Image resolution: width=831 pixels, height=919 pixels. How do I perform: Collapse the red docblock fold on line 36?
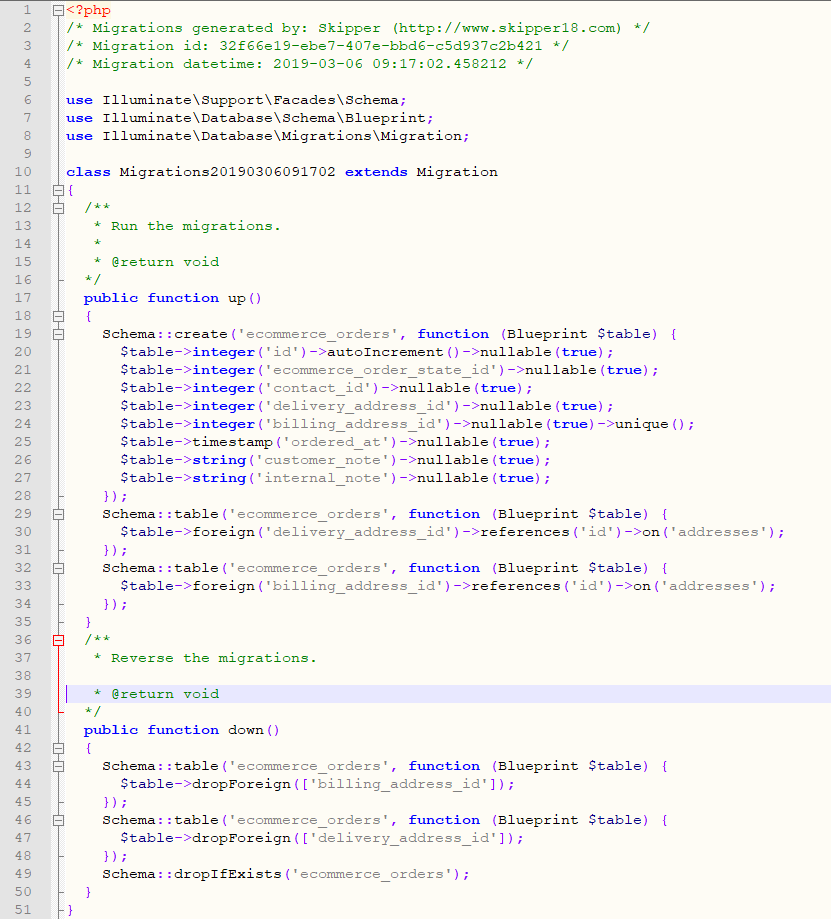58,640
